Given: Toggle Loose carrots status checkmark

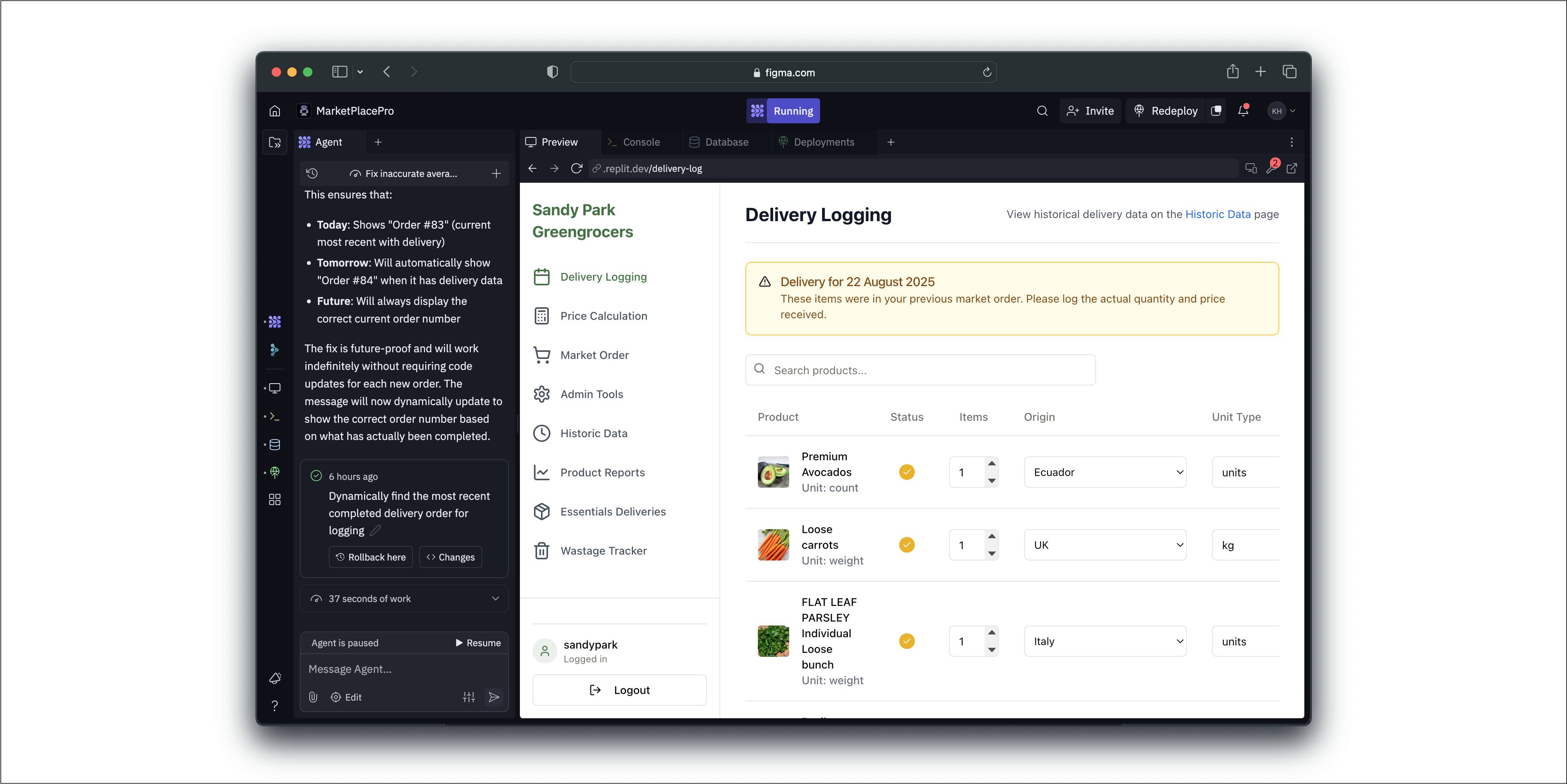Looking at the screenshot, I should 906,545.
